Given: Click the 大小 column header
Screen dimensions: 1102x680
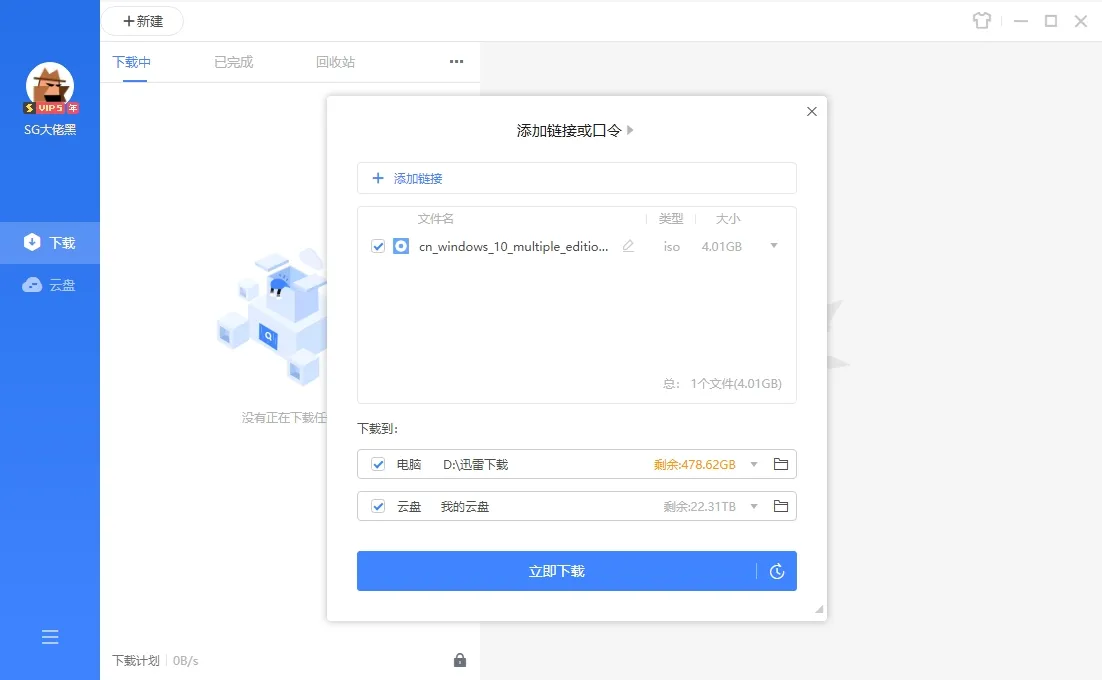Looking at the screenshot, I should point(728,218).
